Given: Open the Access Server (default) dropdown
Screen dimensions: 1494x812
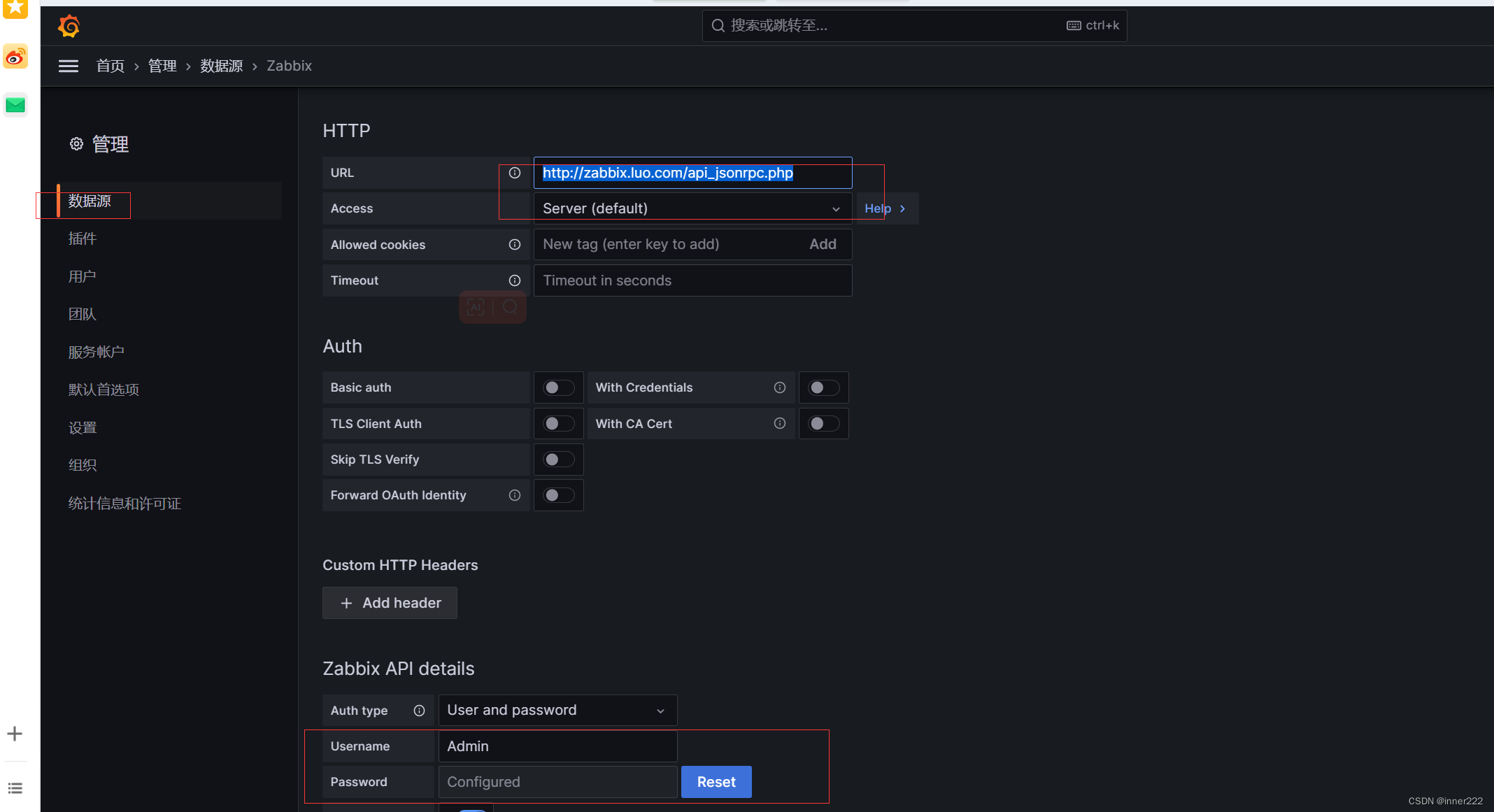Looking at the screenshot, I should pyautogui.click(x=692, y=208).
